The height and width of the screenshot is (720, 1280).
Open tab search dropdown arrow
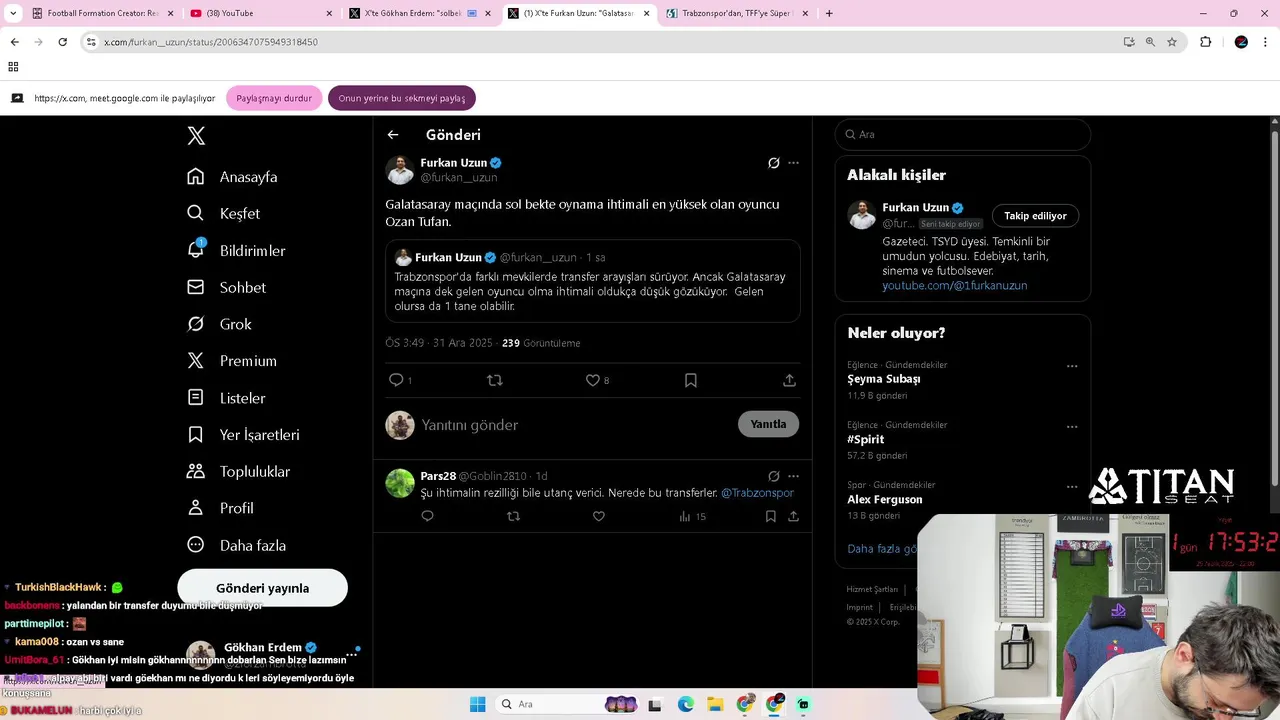13,13
